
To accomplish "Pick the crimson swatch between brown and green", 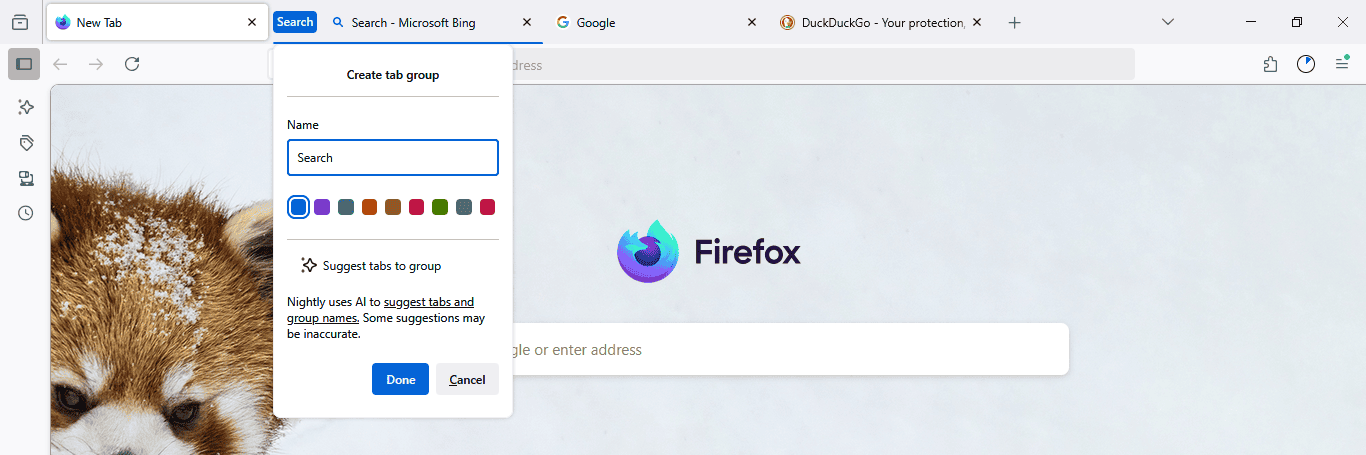I will click(x=417, y=207).
